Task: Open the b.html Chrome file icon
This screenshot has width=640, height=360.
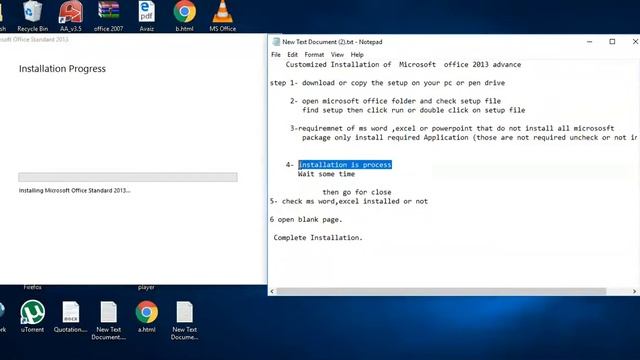Action: tap(184, 16)
